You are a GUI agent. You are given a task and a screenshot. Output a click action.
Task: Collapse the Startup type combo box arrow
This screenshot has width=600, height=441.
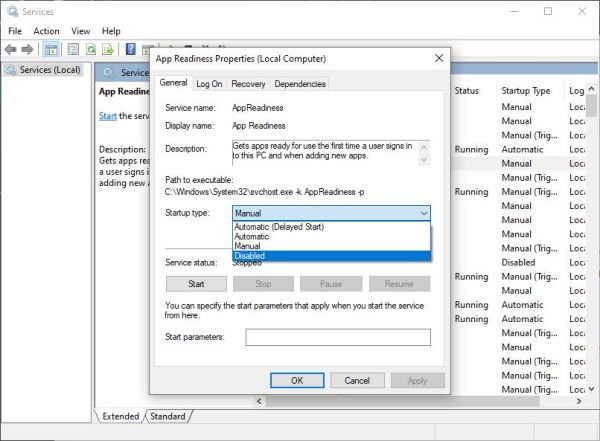(x=424, y=213)
